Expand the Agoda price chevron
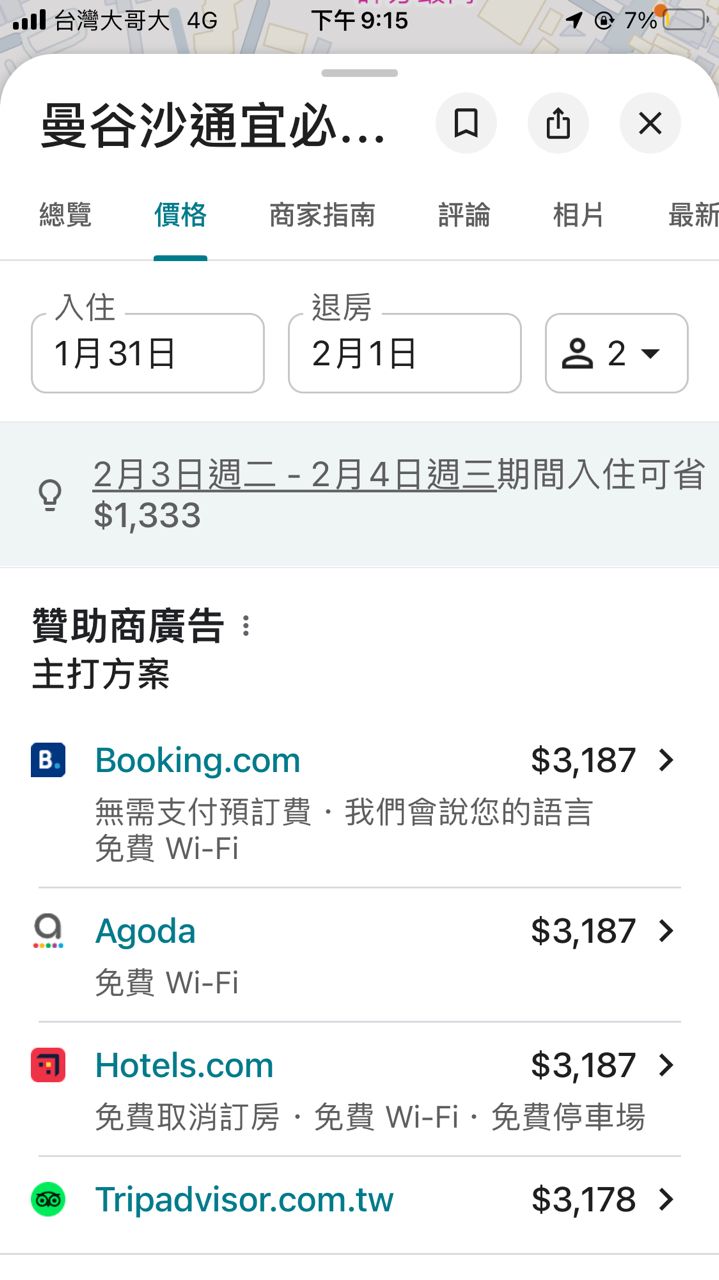Image resolution: width=719 pixels, height=1280 pixels. coord(667,931)
